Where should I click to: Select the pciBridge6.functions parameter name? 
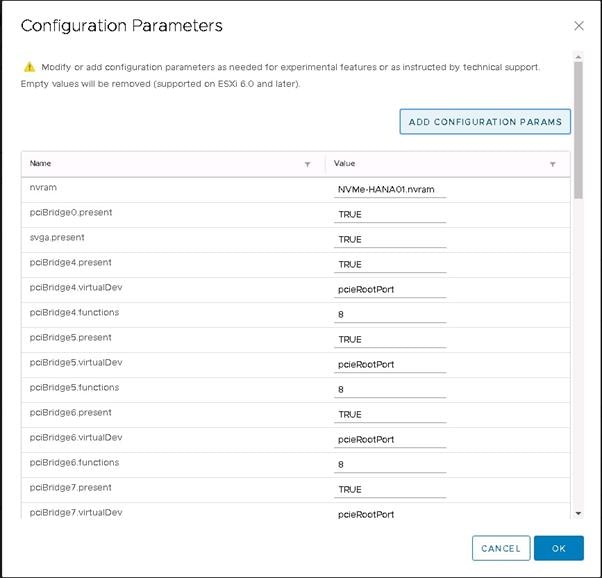[x=74, y=462]
